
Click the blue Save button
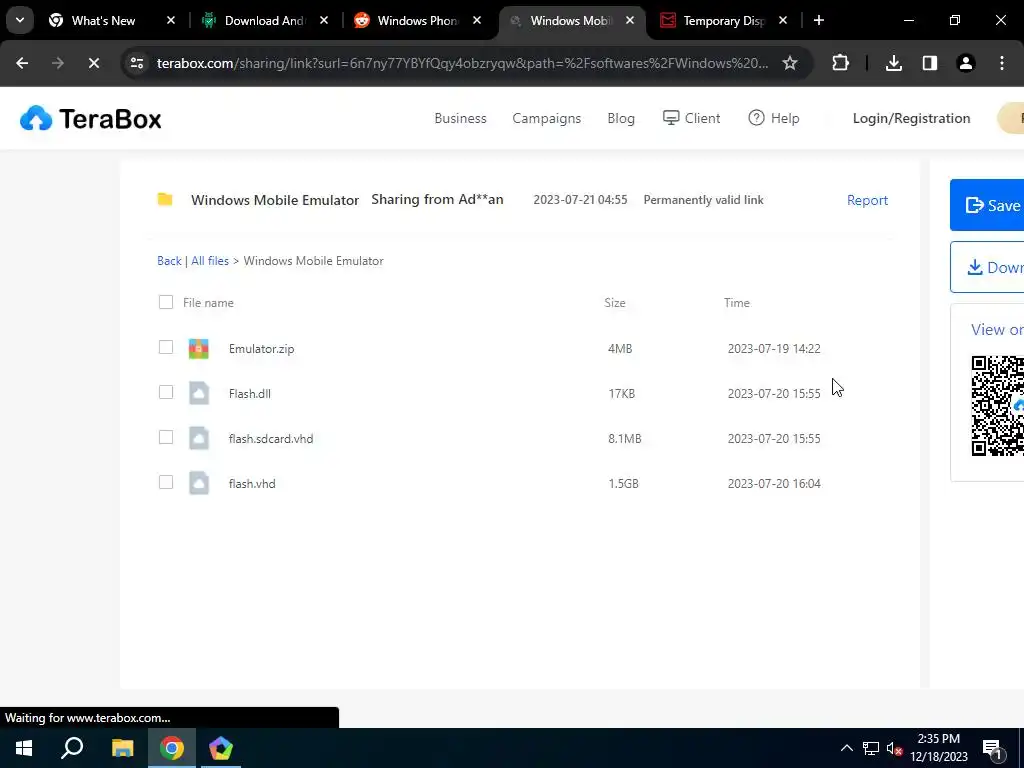click(x=987, y=205)
